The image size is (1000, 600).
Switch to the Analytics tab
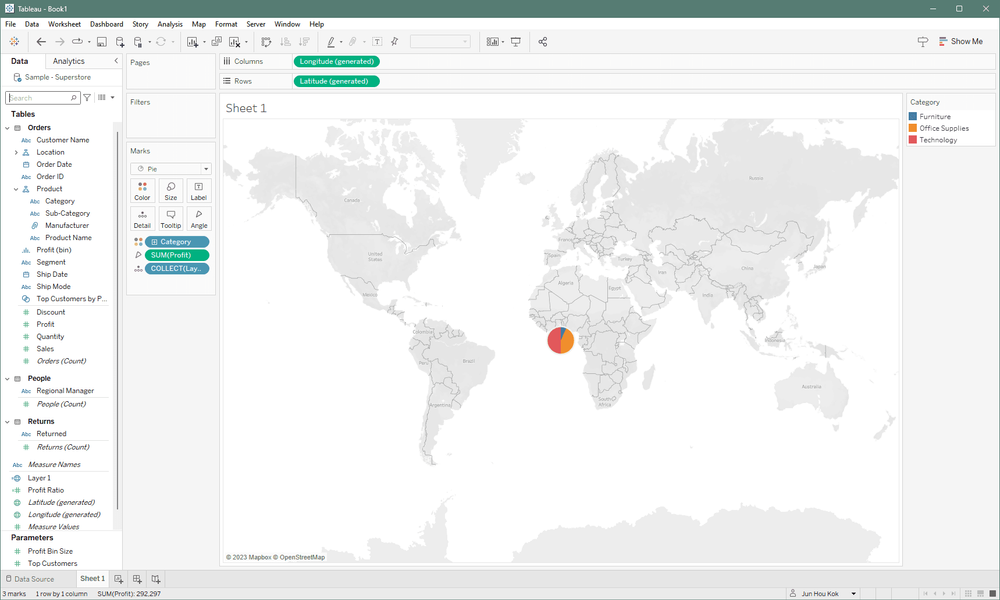(69, 61)
